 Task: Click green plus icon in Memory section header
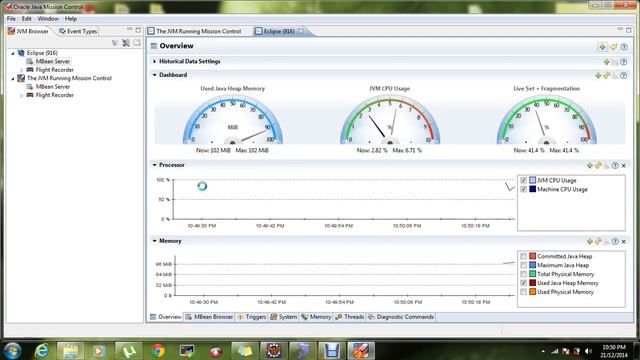tap(590, 241)
